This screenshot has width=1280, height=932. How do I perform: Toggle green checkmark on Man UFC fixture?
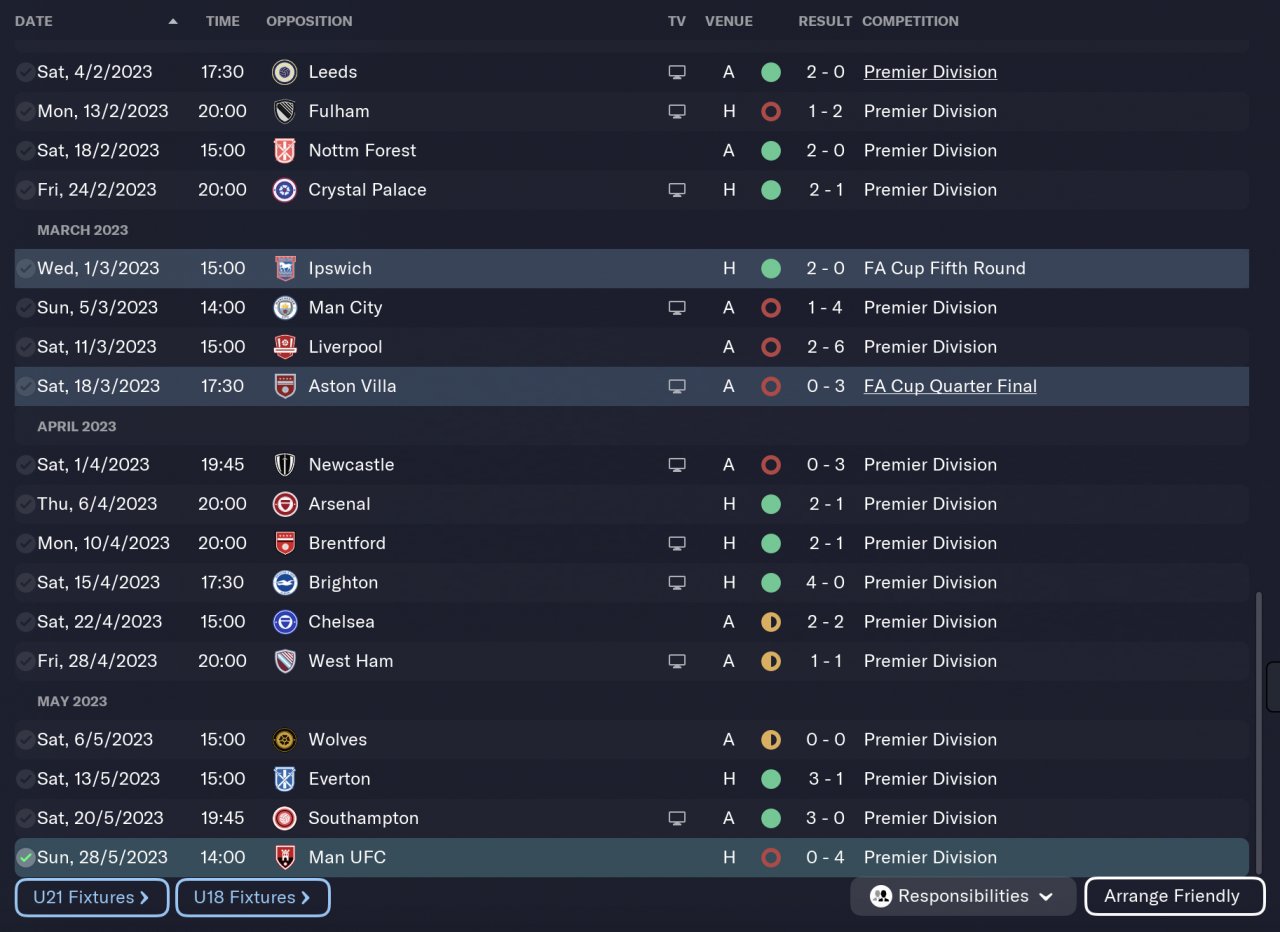pyautogui.click(x=26, y=858)
